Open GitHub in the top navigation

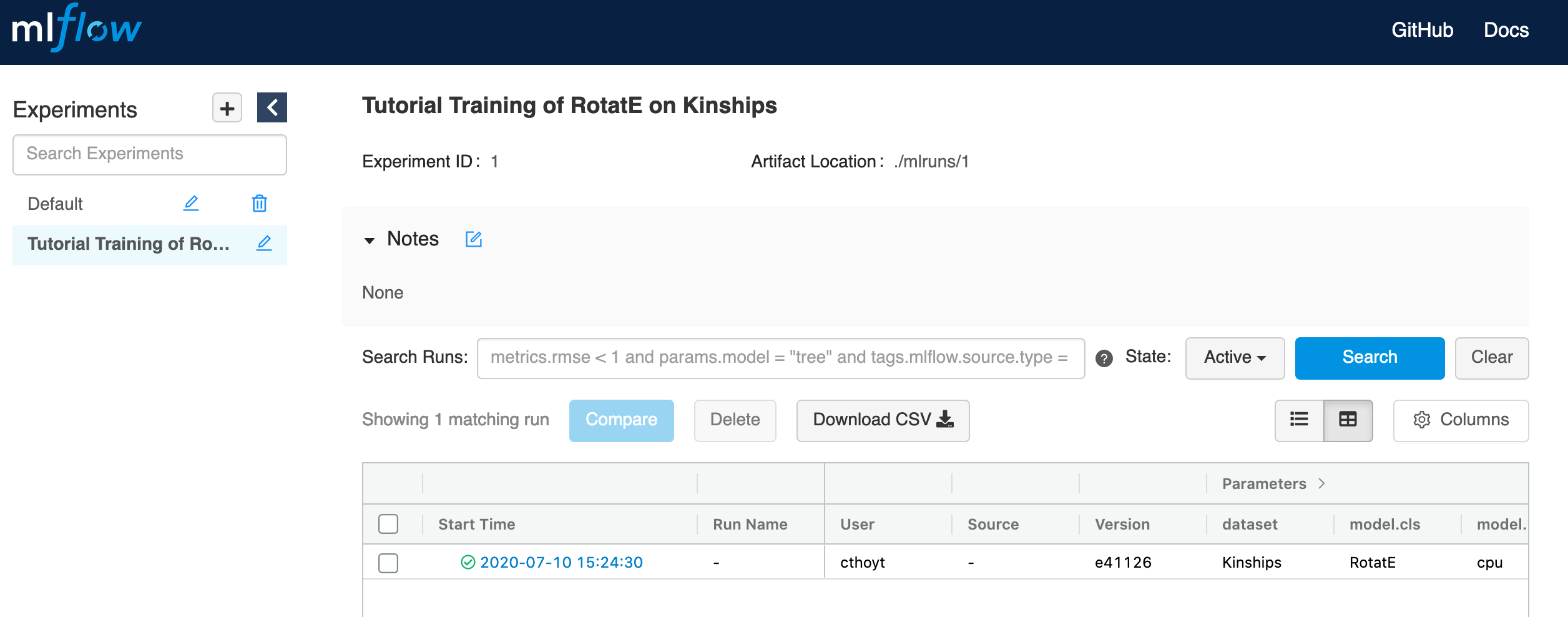pyautogui.click(x=1423, y=30)
